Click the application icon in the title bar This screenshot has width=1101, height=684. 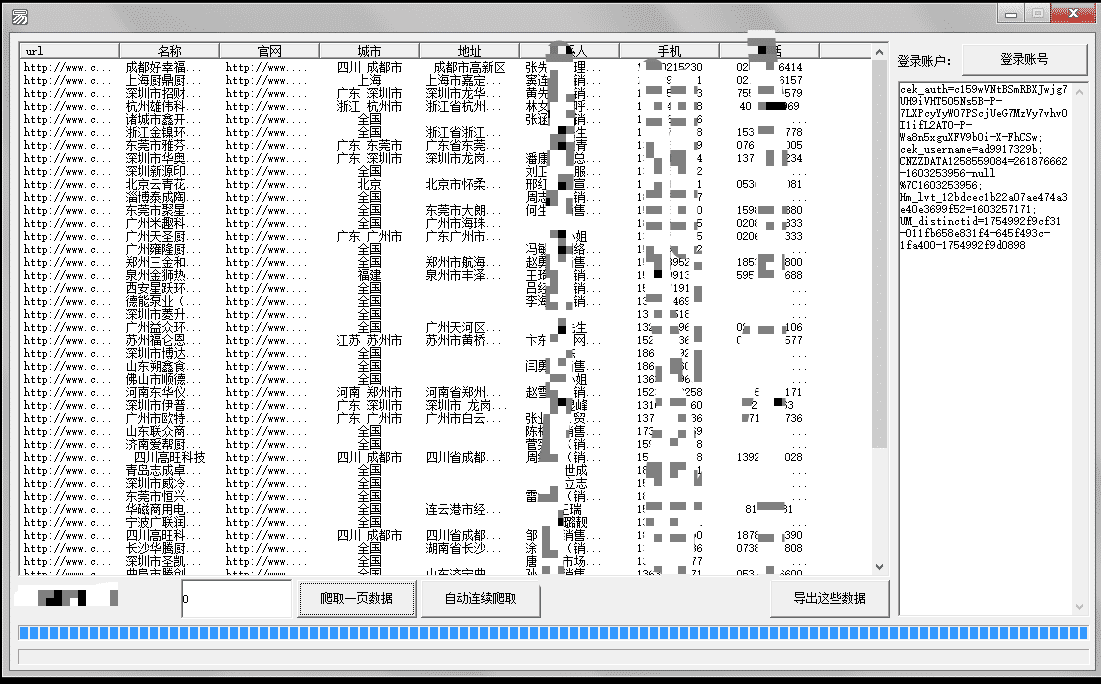click(20, 14)
